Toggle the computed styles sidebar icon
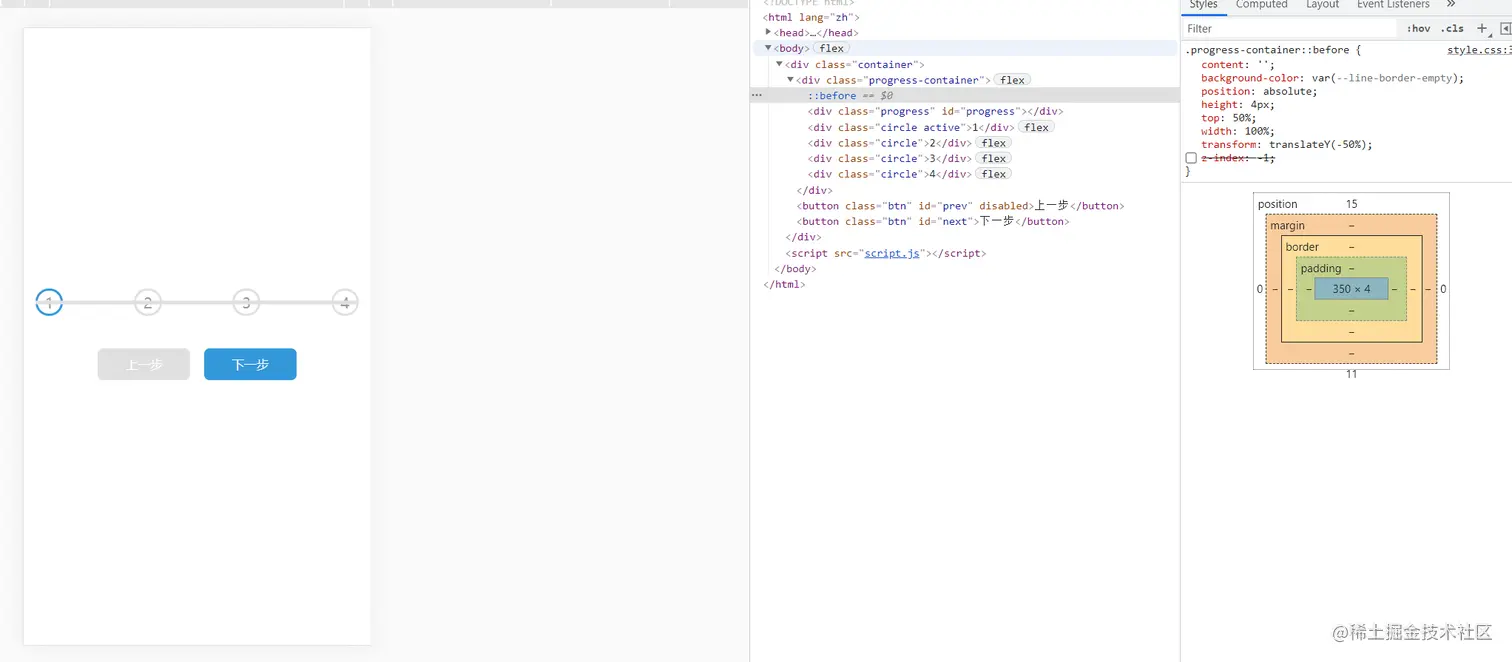1512x662 pixels. click(x=1505, y=29)
